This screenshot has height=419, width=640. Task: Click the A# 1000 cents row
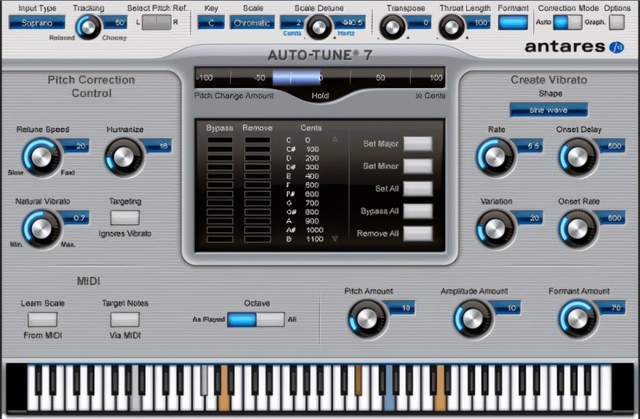(x=304, y=230)
